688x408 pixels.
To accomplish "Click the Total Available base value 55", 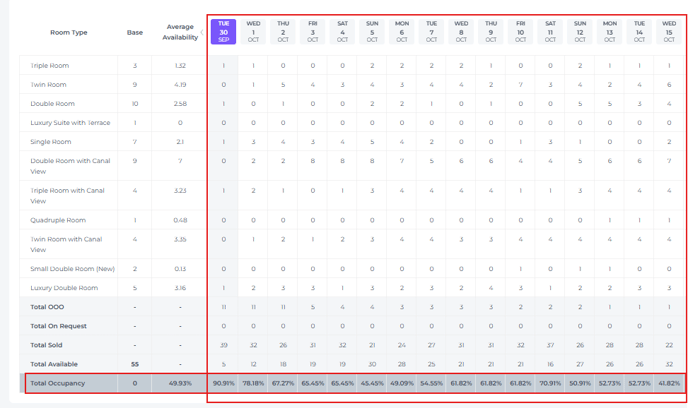I will click(135, 364).
